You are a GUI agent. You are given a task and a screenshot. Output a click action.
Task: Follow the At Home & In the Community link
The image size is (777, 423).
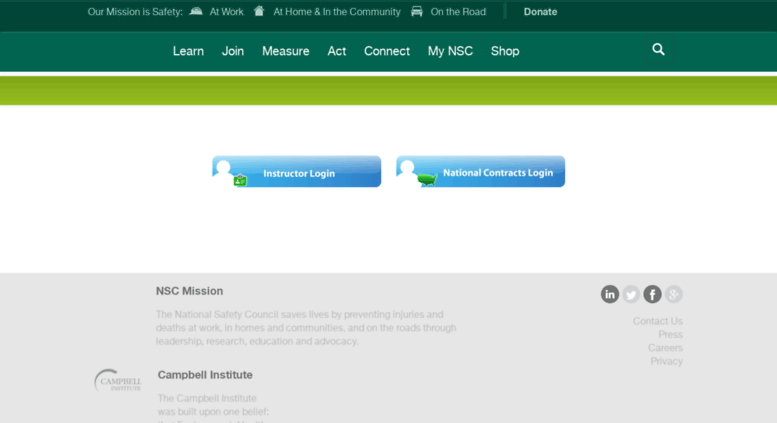pos(337,12)
